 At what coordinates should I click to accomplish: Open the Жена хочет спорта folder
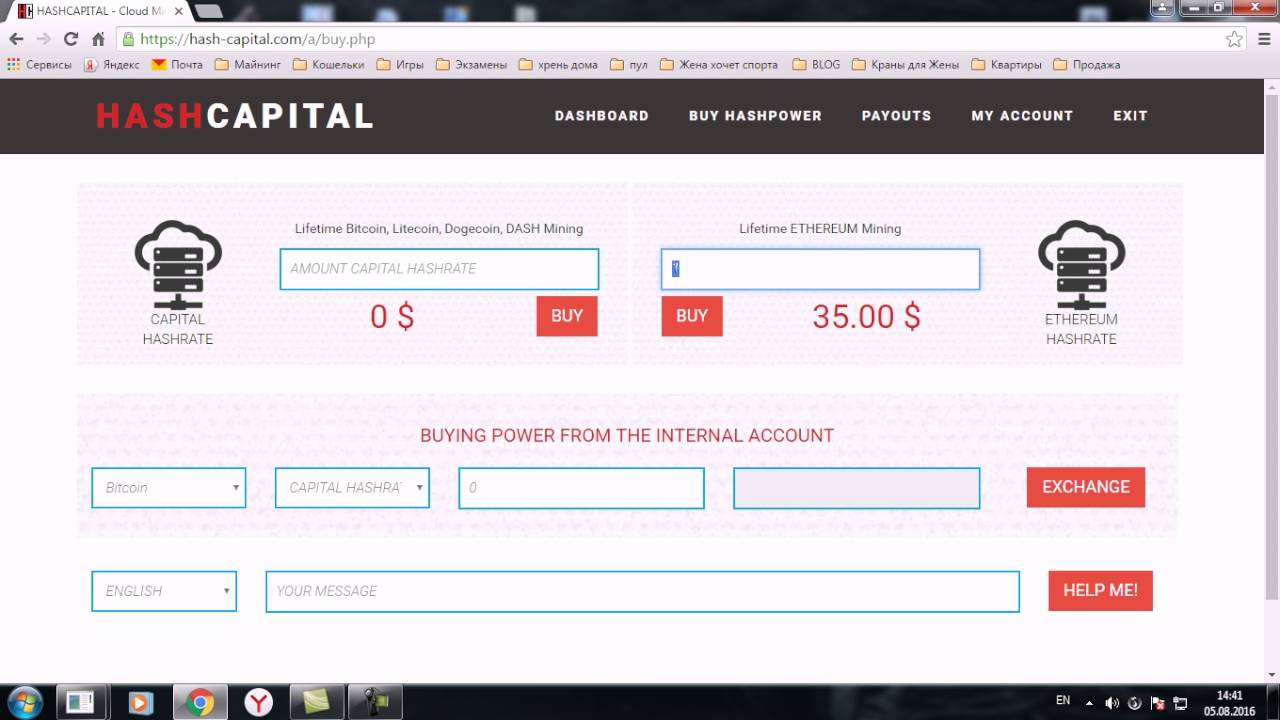coord(719,64)
